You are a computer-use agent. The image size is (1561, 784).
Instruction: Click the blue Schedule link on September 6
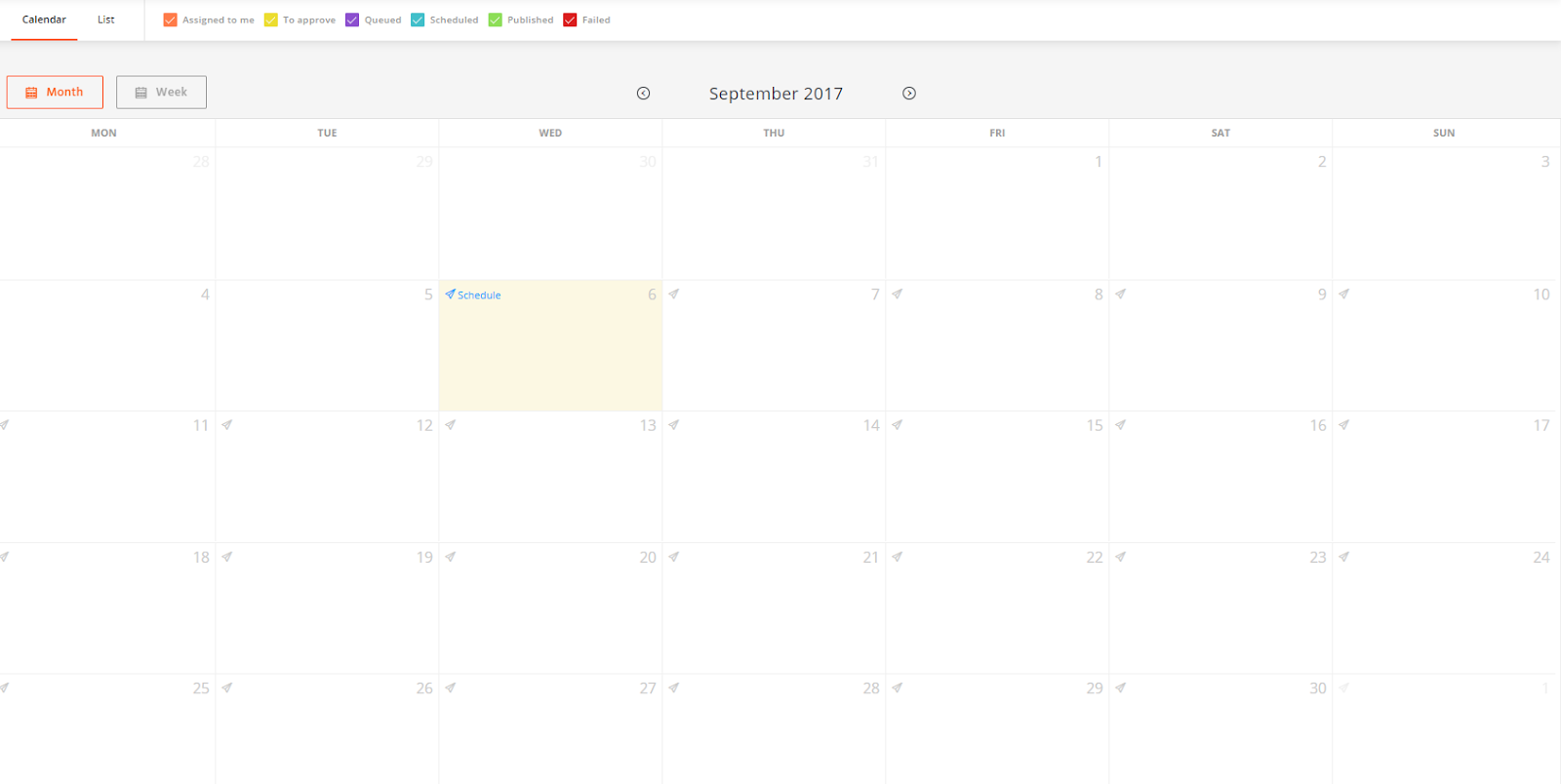coord(473,294)
